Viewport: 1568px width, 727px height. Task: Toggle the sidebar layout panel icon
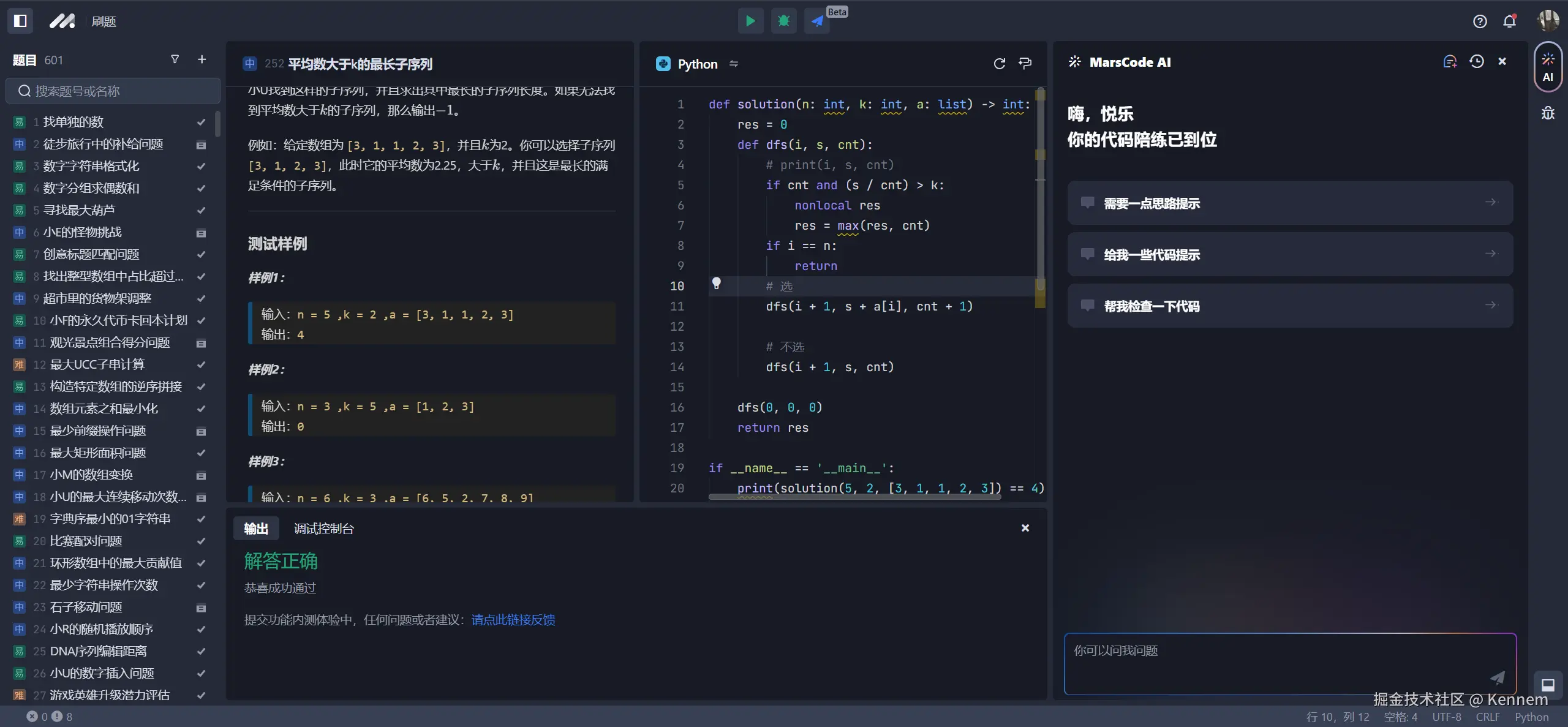[x=20, y=20]
